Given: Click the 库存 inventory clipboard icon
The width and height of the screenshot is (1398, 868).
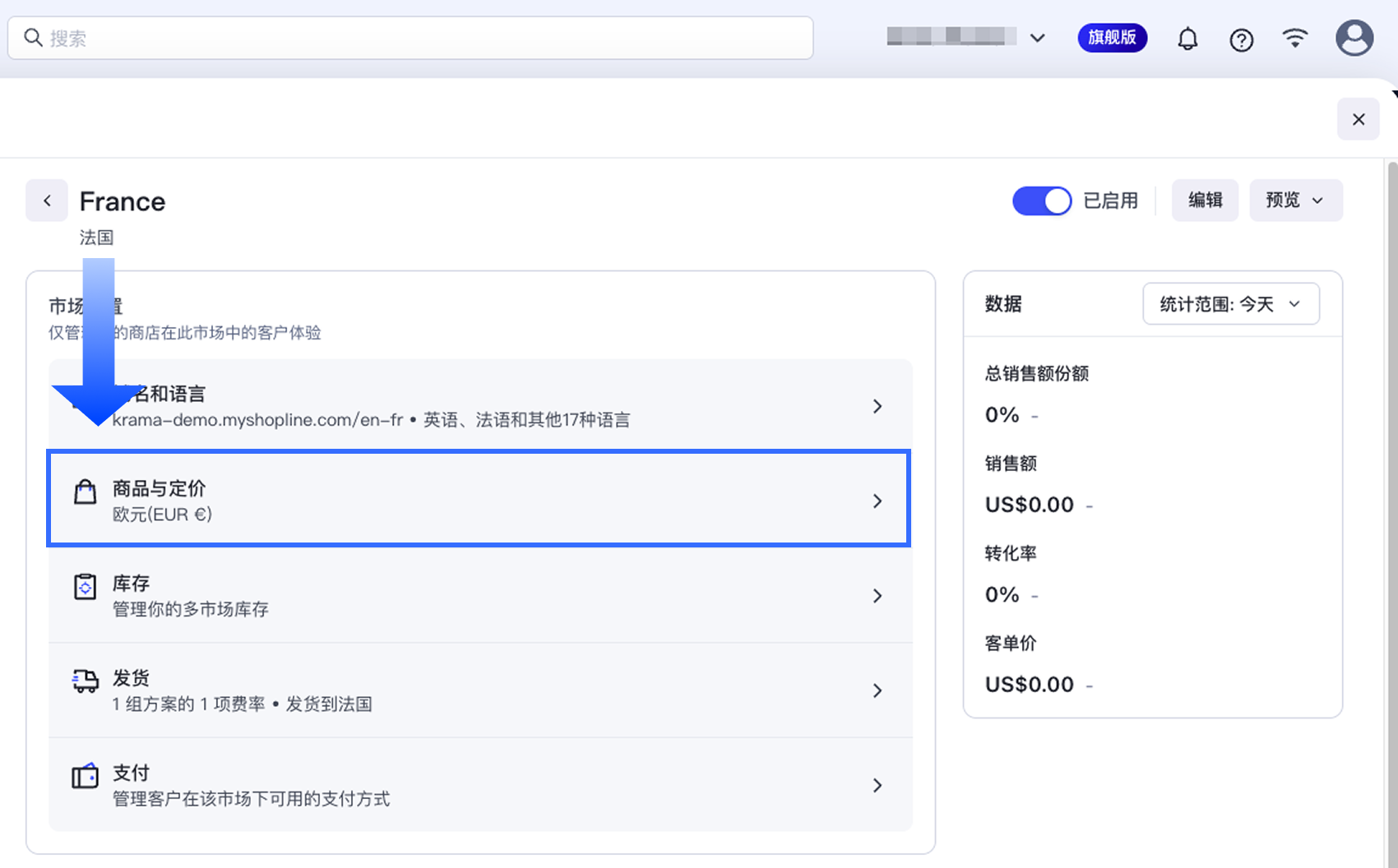Looking at the screenshot, I should (86, 587).
